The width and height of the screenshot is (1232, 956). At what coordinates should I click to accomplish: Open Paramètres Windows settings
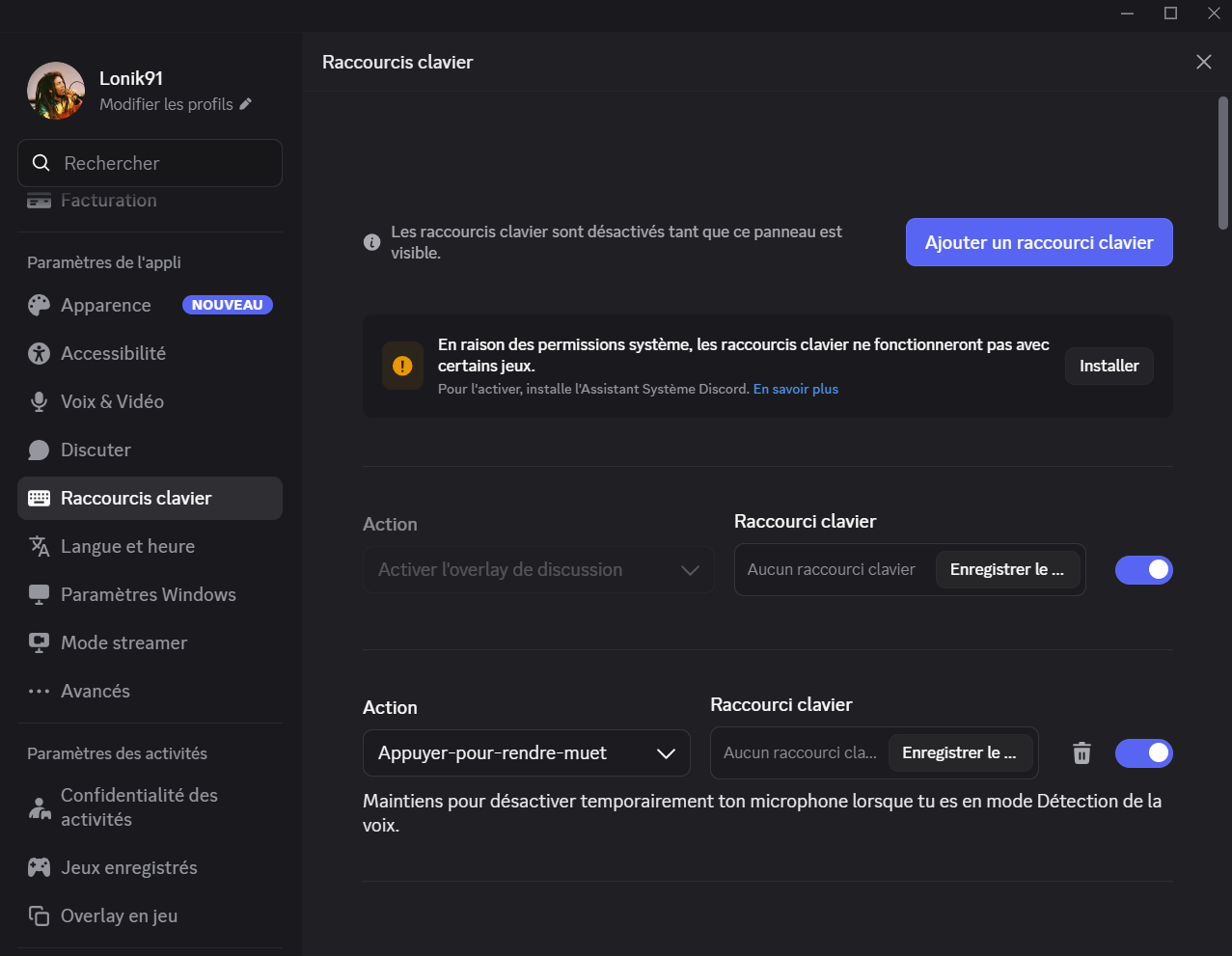point(150,594)
